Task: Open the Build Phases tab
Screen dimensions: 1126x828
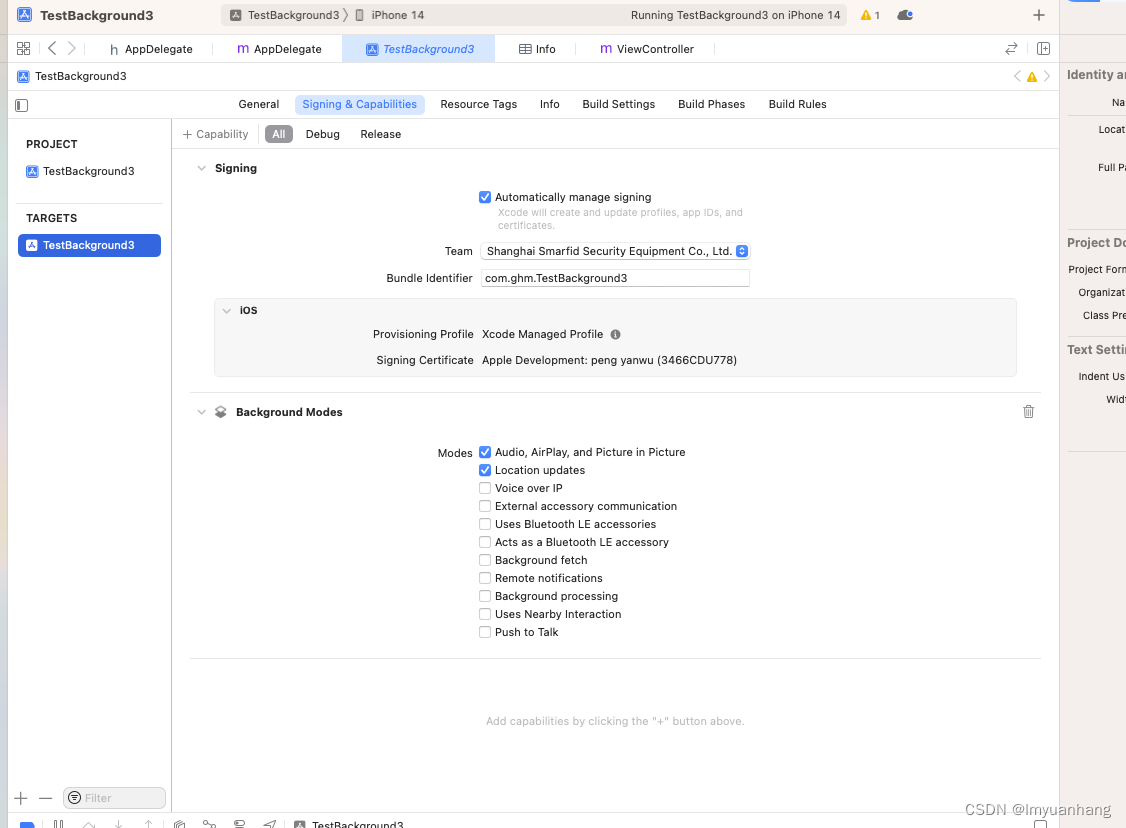Action: [x=711, y=104]
